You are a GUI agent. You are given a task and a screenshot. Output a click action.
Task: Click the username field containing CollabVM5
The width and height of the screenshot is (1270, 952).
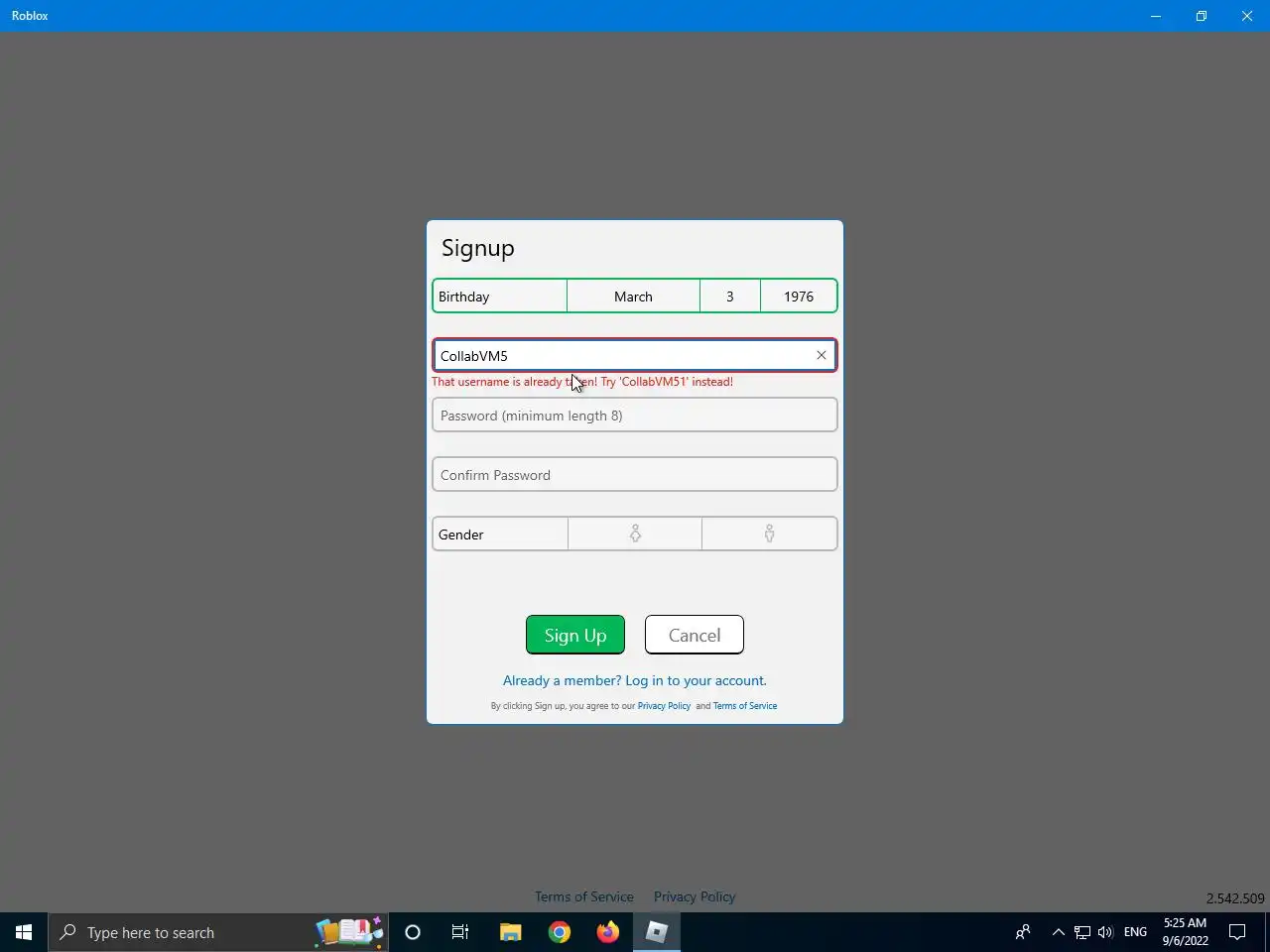635,355
